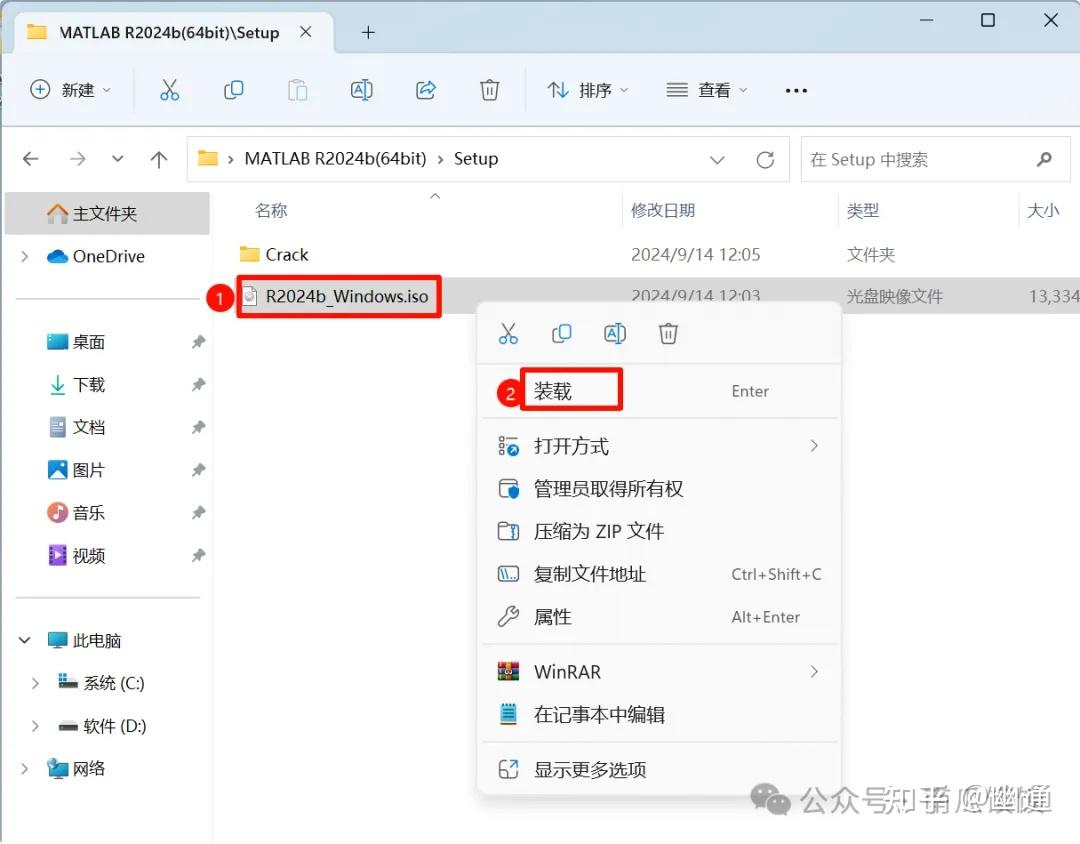Click the Rename icon in the toolbar
The width and height of the screenshot is (1080, 844).
[x=361, y=90]
